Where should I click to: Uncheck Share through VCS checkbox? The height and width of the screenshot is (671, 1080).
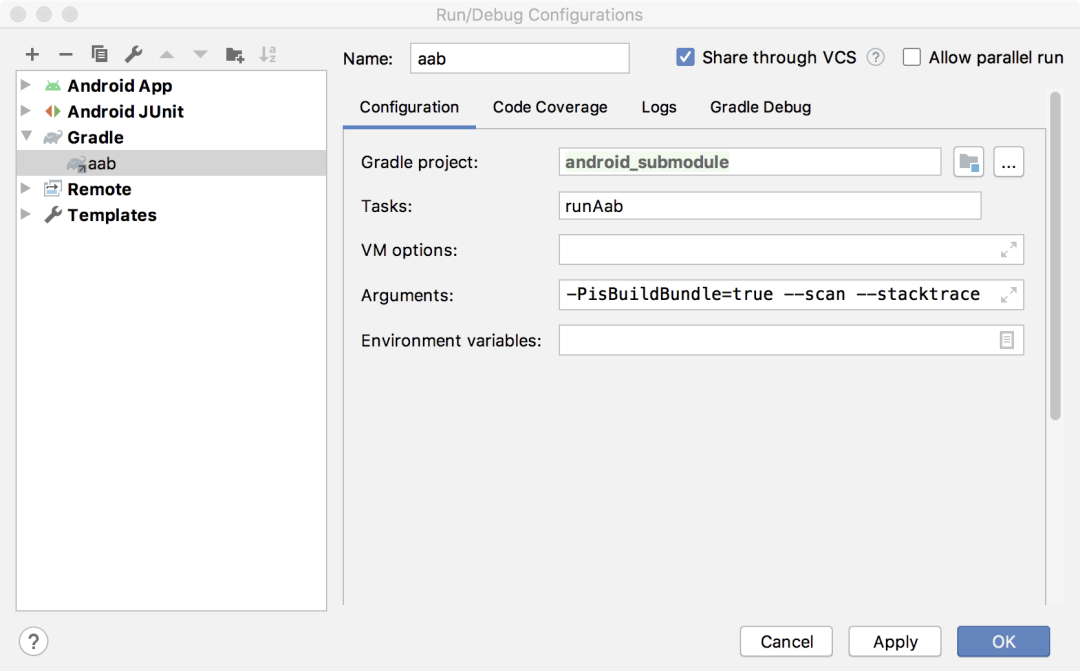tap(685, 57)
